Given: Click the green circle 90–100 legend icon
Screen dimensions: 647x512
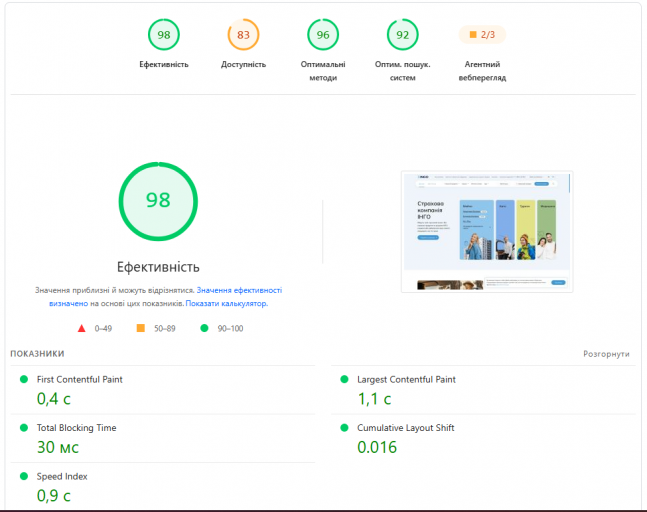Looking at the screenshot, I should tap(204, 328).
